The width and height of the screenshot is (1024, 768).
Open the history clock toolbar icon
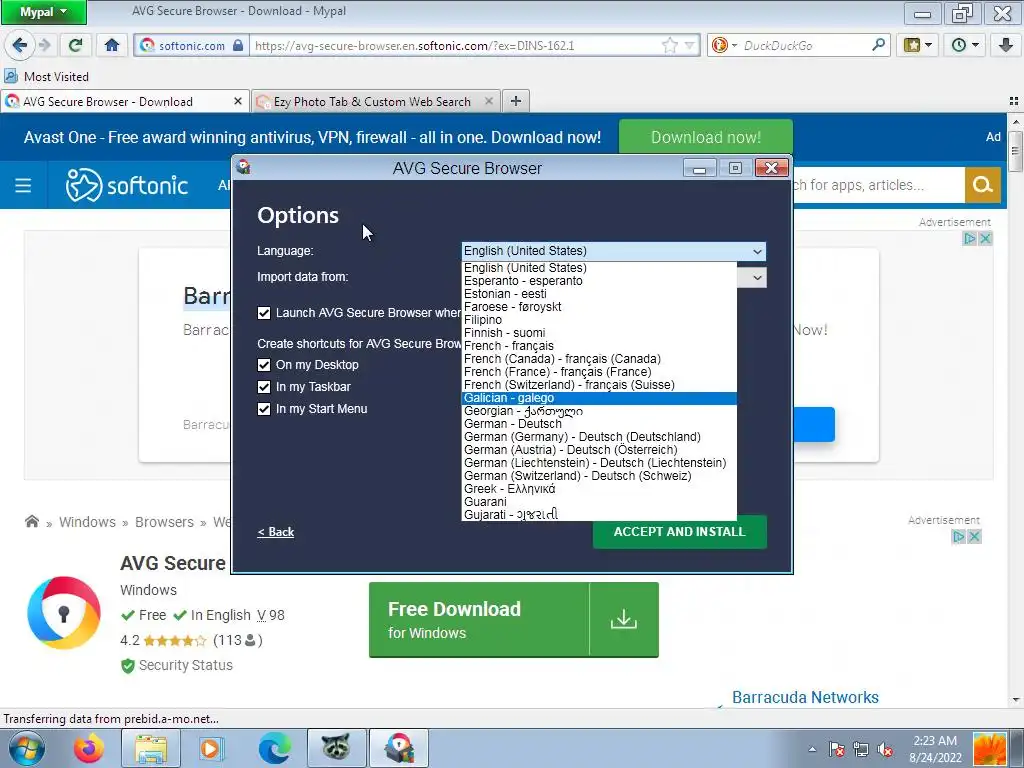pyautogui.click(x=965, y=45)
